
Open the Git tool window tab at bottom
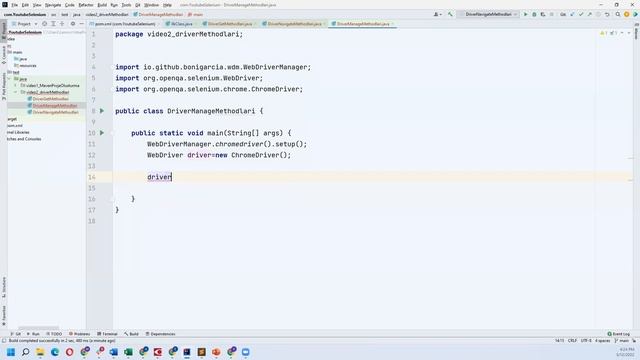(16, 334)
